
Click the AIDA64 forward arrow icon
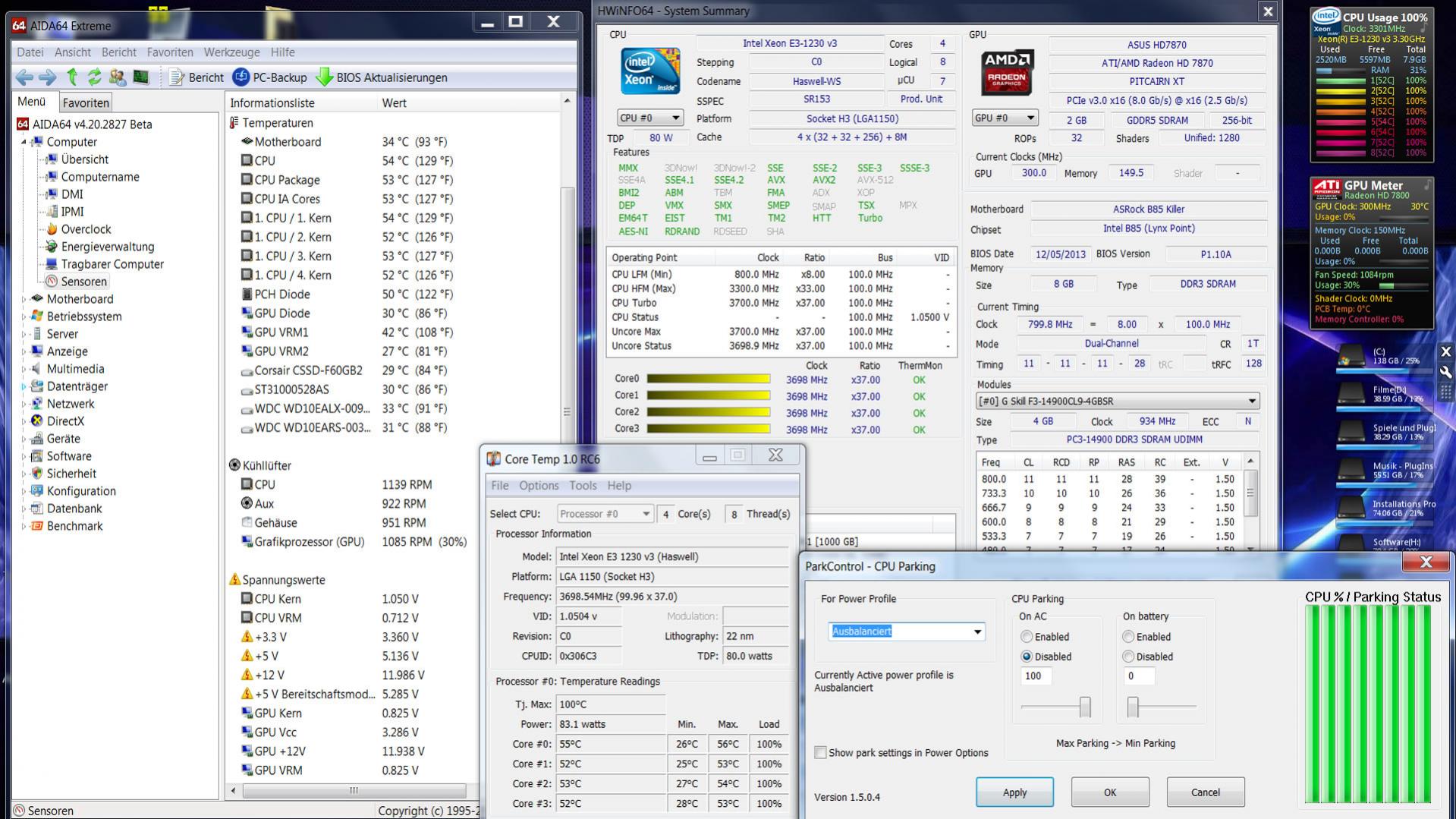(48, 77)
